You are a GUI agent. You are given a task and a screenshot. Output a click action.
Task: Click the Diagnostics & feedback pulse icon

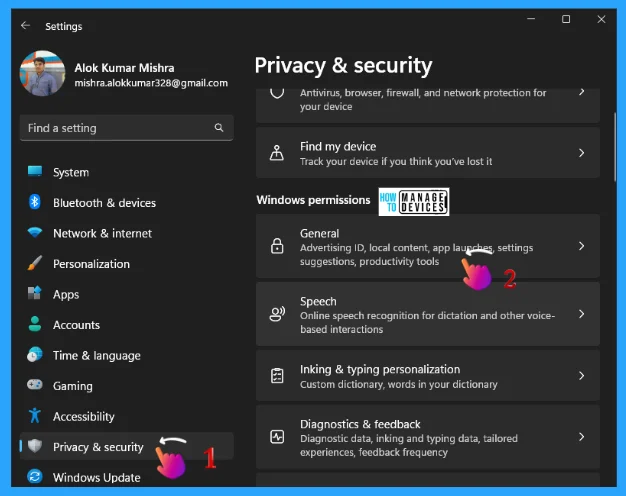coord(277,437)
